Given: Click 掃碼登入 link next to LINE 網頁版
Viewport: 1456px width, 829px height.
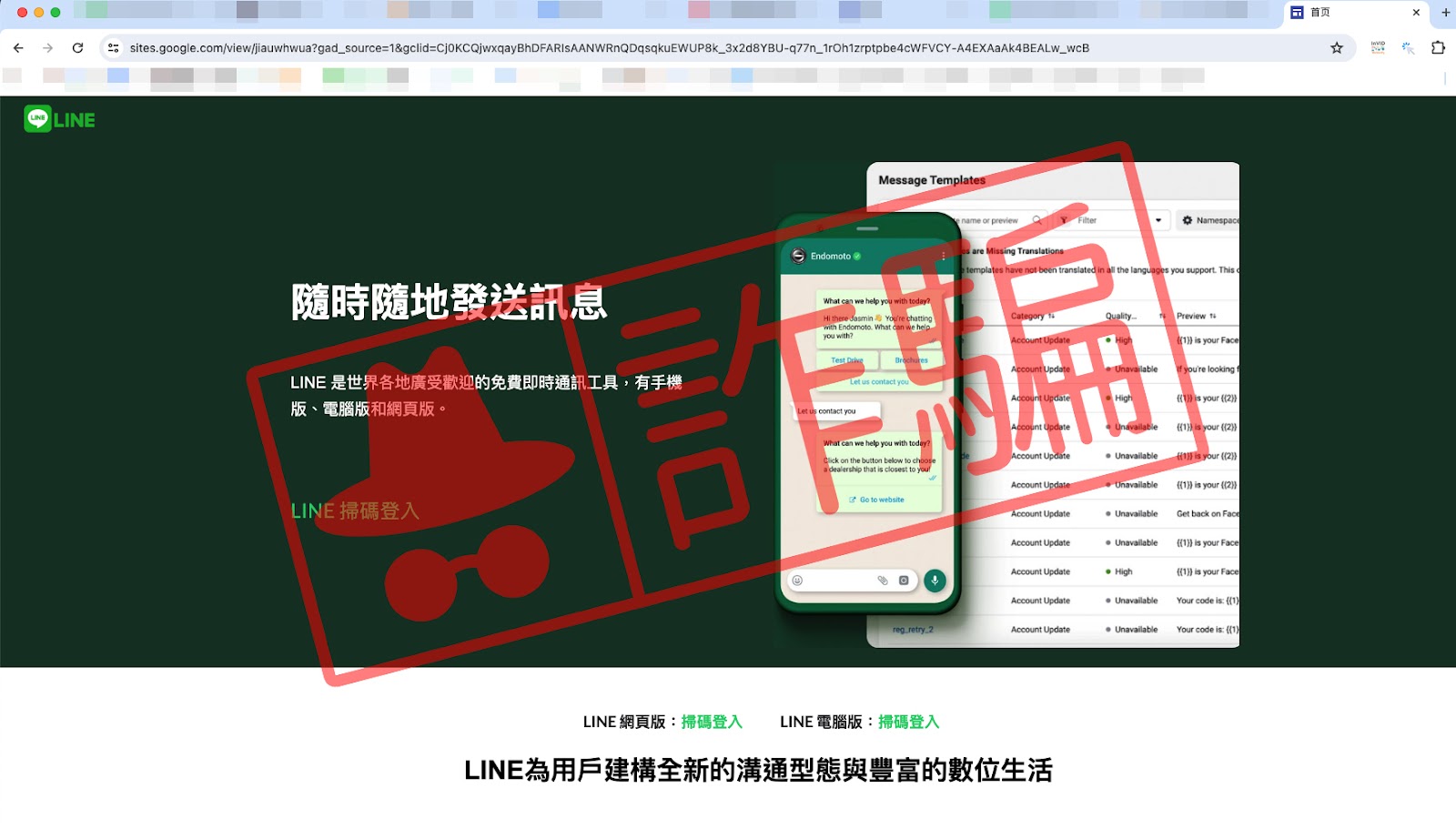Looking at the screenshot, I should tap(712, 722).
